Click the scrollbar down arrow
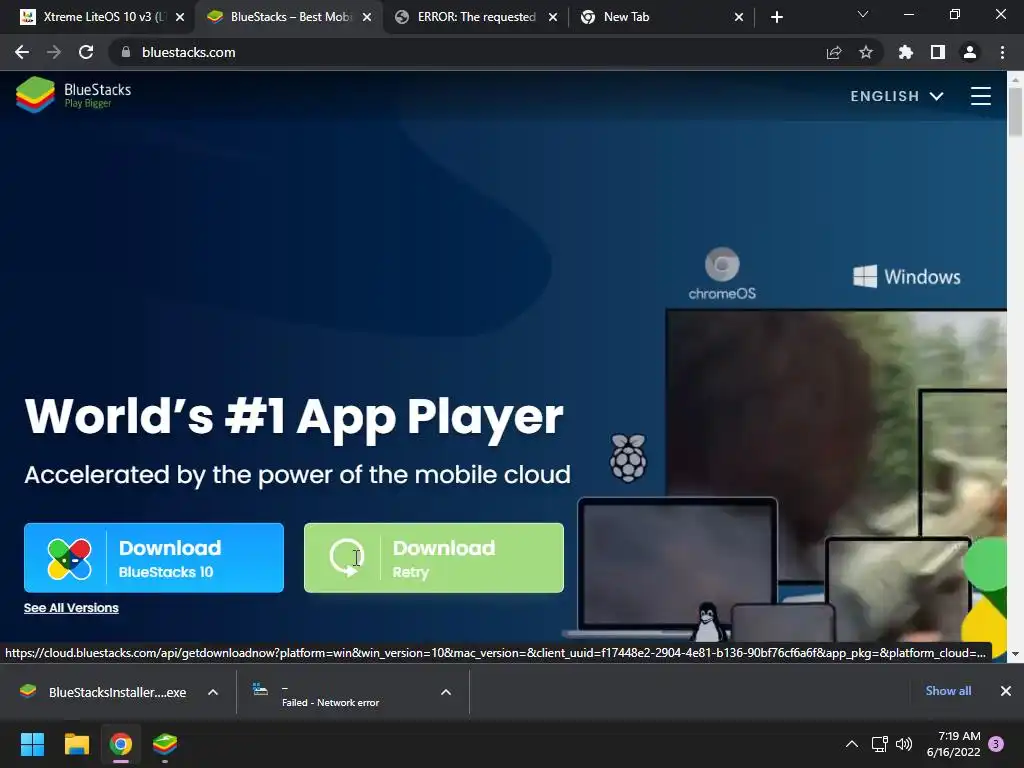The height and width of the screenshot is (768, 1024). (1015, 654)
